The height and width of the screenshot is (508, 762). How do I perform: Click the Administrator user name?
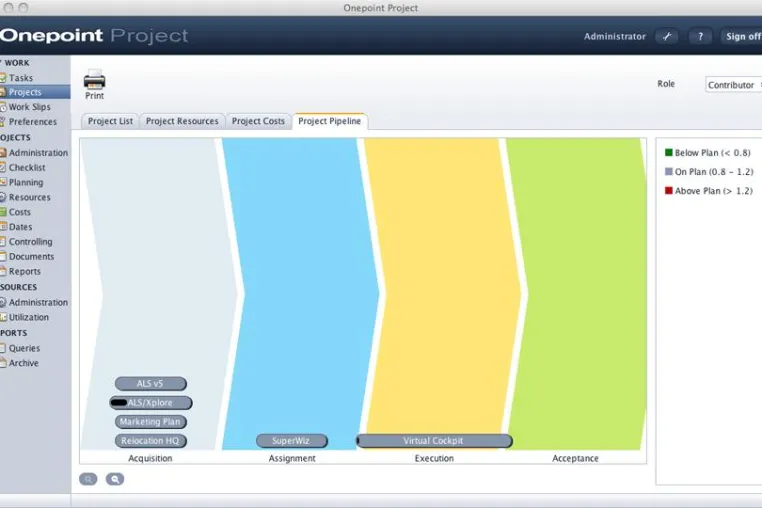point(615,36)
